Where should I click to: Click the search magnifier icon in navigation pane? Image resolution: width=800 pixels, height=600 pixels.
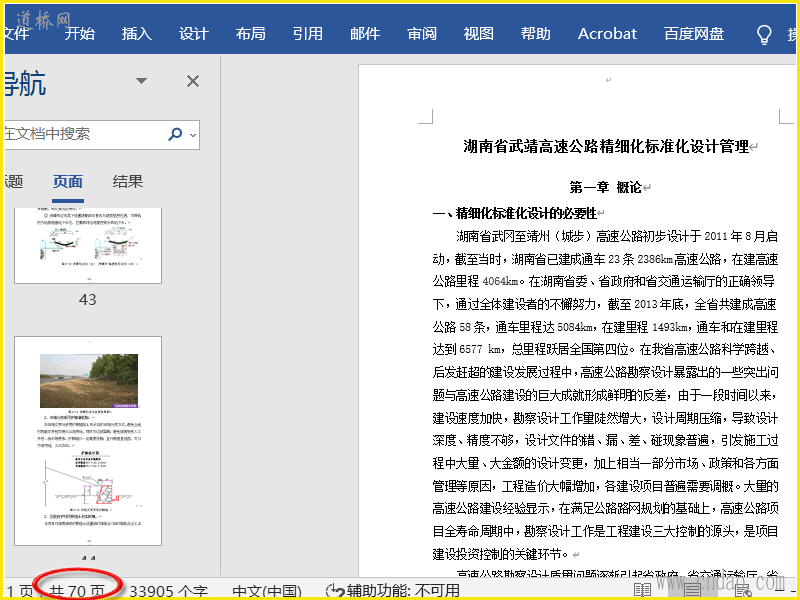coord(176,134)
